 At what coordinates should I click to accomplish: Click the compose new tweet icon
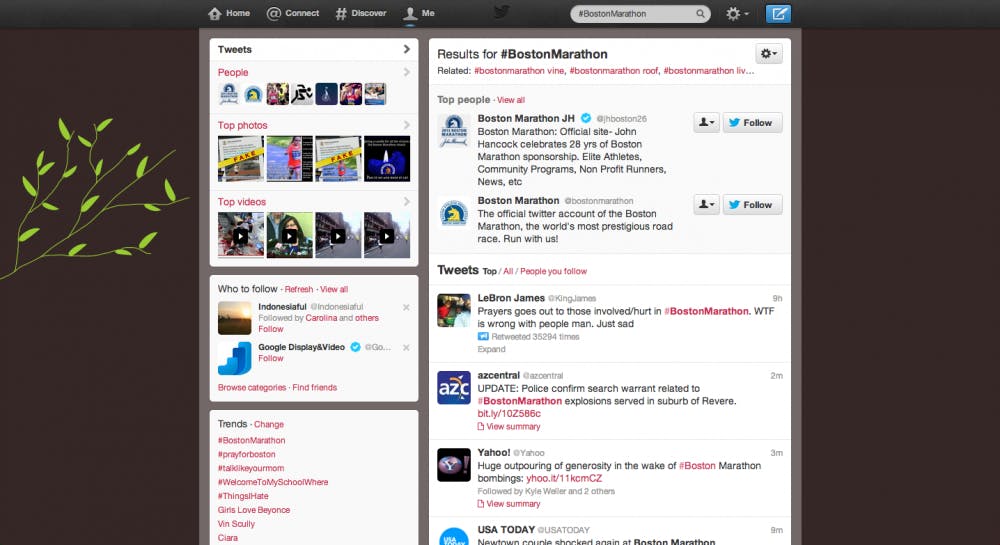pos(777,14)
